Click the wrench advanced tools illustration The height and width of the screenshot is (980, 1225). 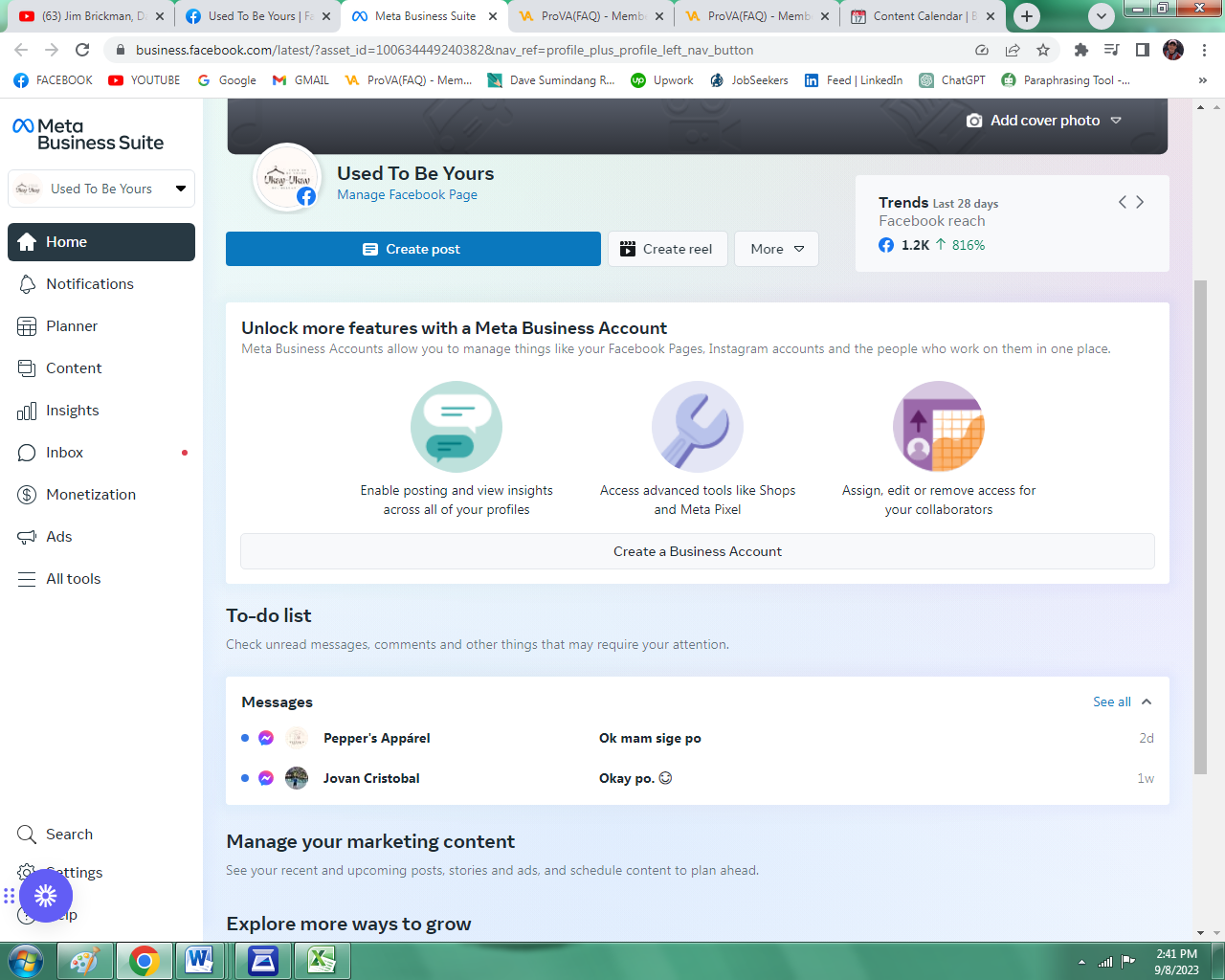698,427
